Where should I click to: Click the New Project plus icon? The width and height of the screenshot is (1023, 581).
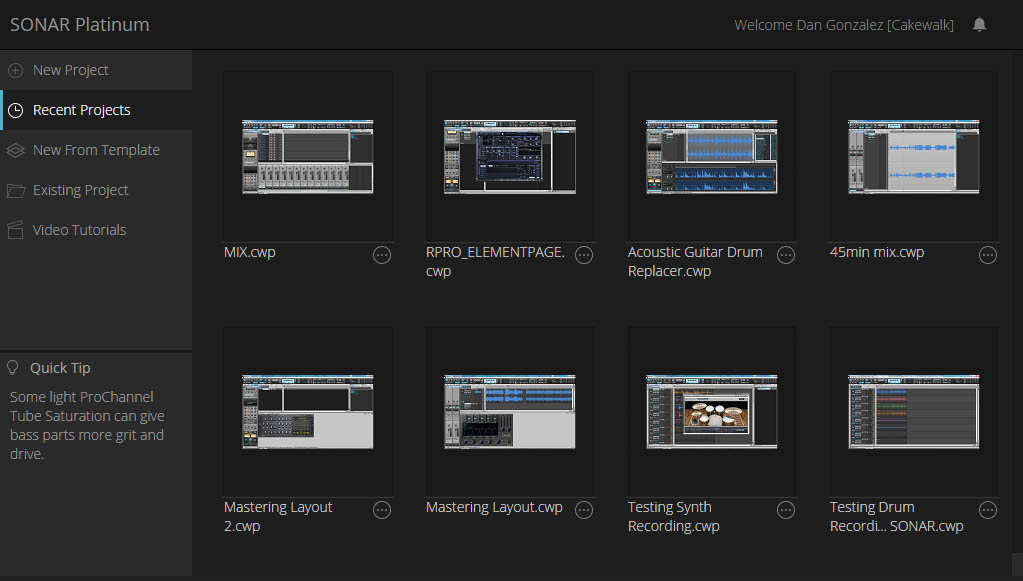point(16,70)
